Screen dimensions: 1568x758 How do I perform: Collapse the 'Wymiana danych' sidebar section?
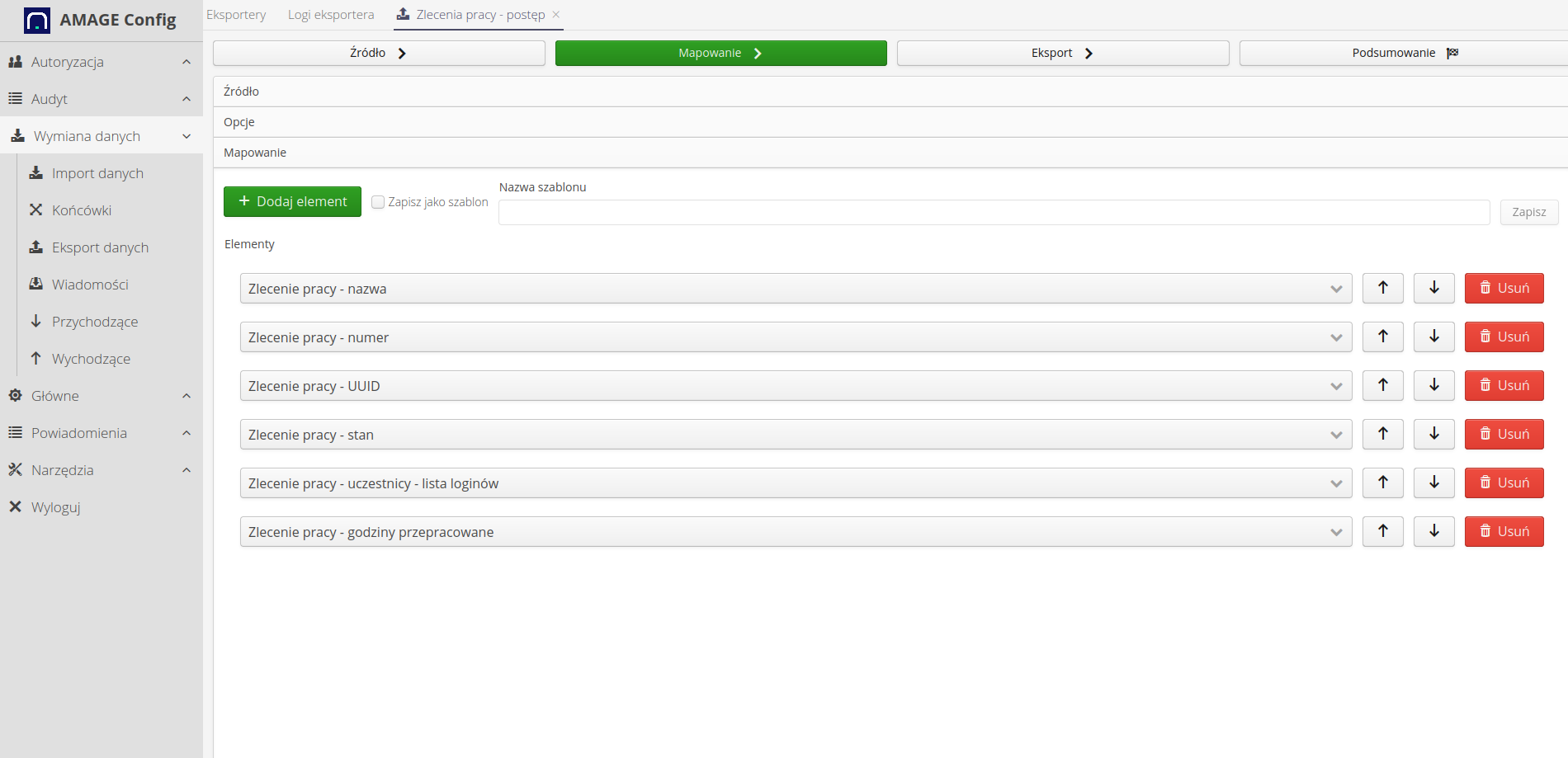(x=187, y=136)
